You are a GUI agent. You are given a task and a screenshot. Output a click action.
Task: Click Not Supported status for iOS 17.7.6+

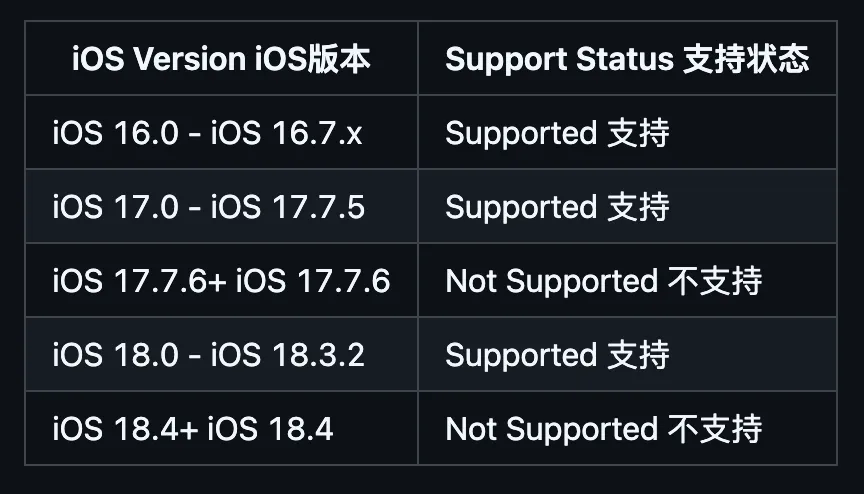click(603, 281)
